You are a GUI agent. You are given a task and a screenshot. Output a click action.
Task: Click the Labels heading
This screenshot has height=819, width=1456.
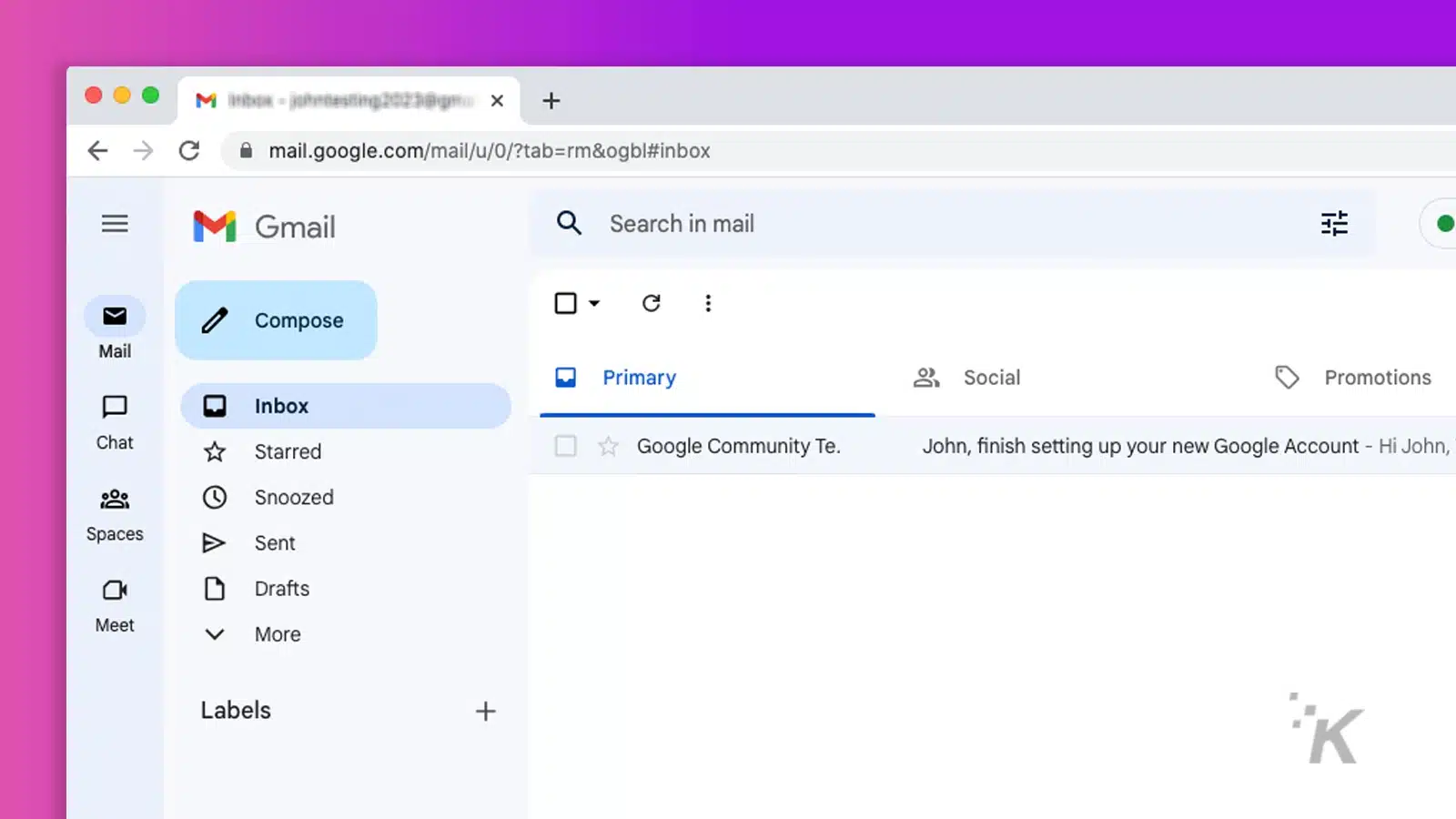(x=236, y=711)
